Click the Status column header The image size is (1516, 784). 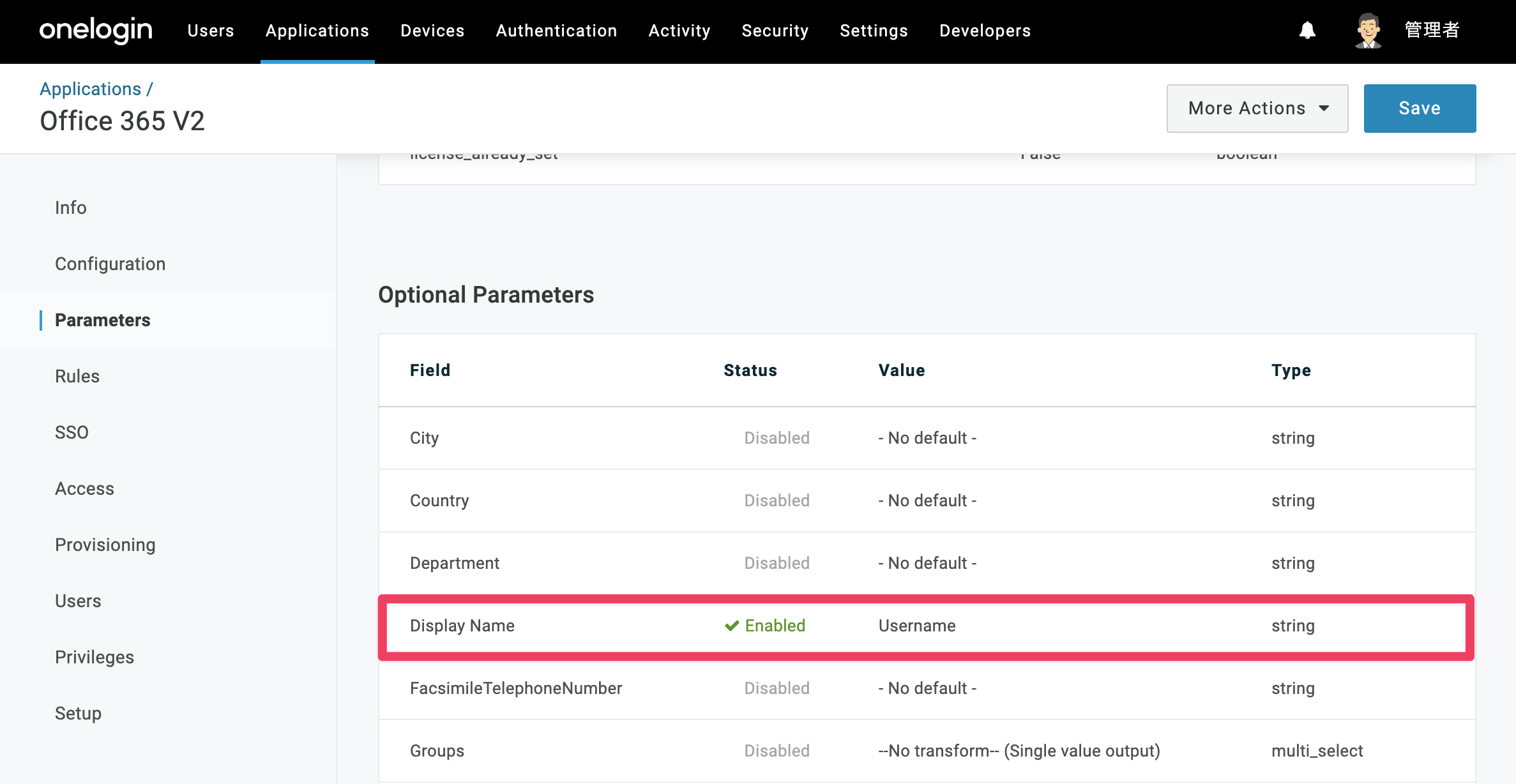click(x=750, y=370)
